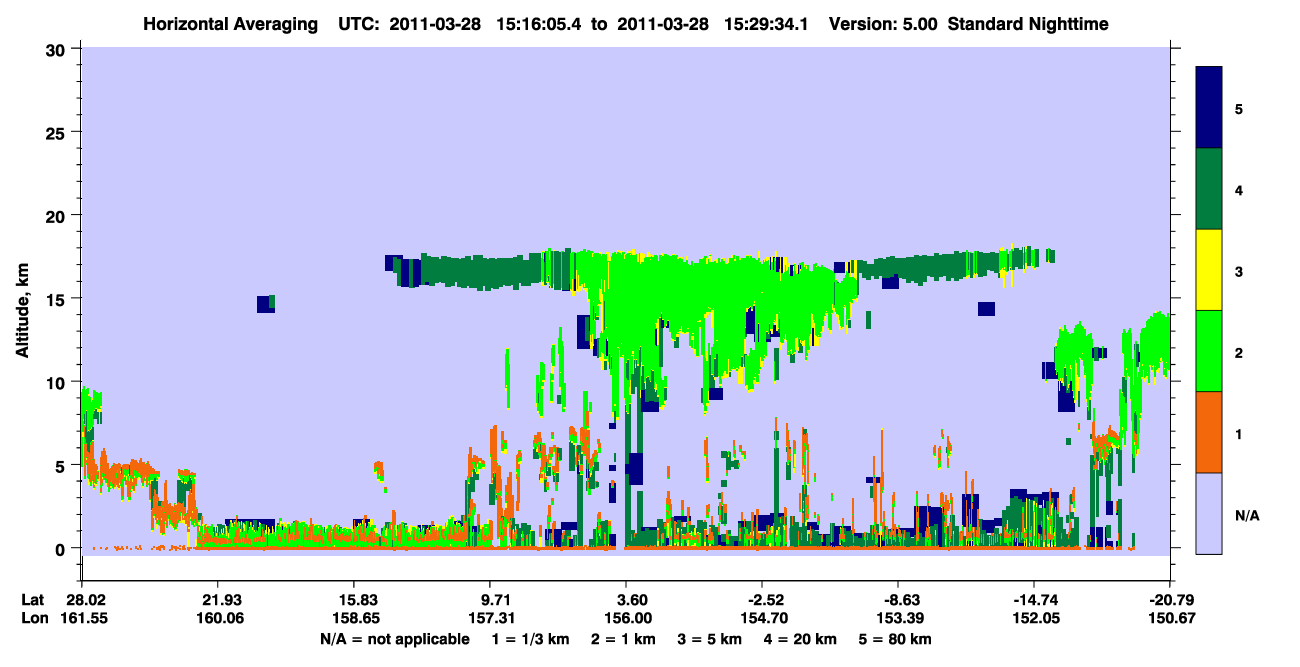Click the y-axis tick label 15
This screenshot has height=667, width=1300.
[x=58, y=299]
